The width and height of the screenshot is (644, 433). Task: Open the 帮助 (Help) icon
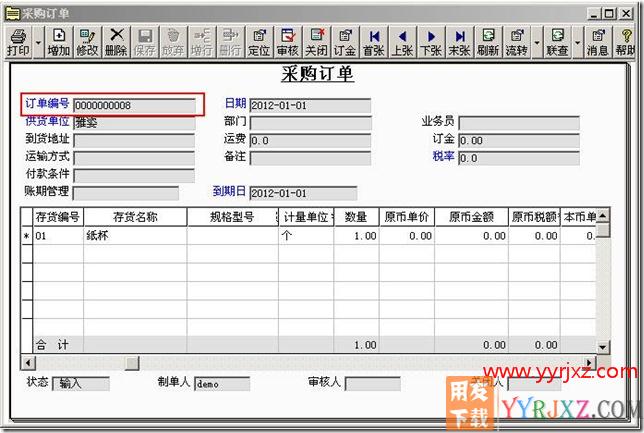point(625,42)
